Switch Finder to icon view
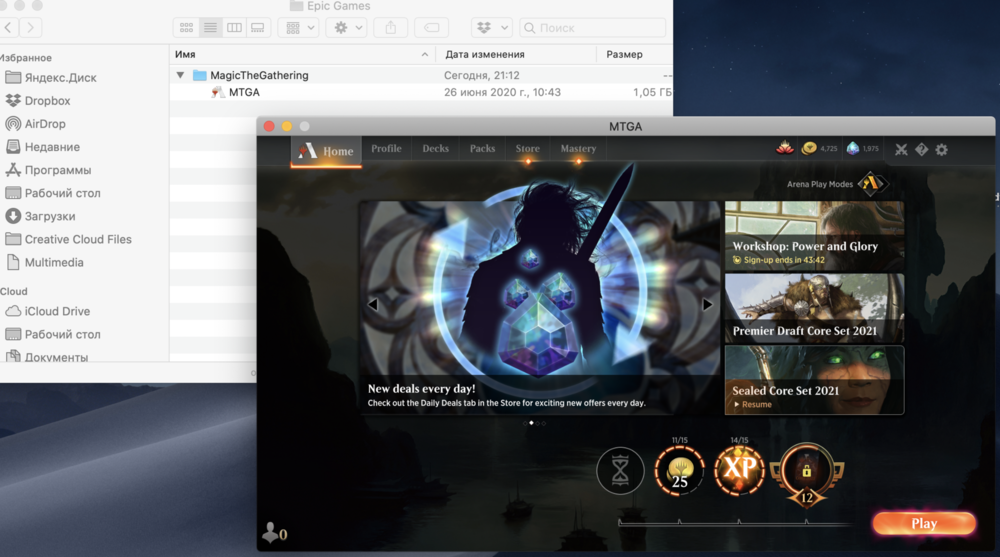This screenshot has width=1000, height=557. pos(185,28)
